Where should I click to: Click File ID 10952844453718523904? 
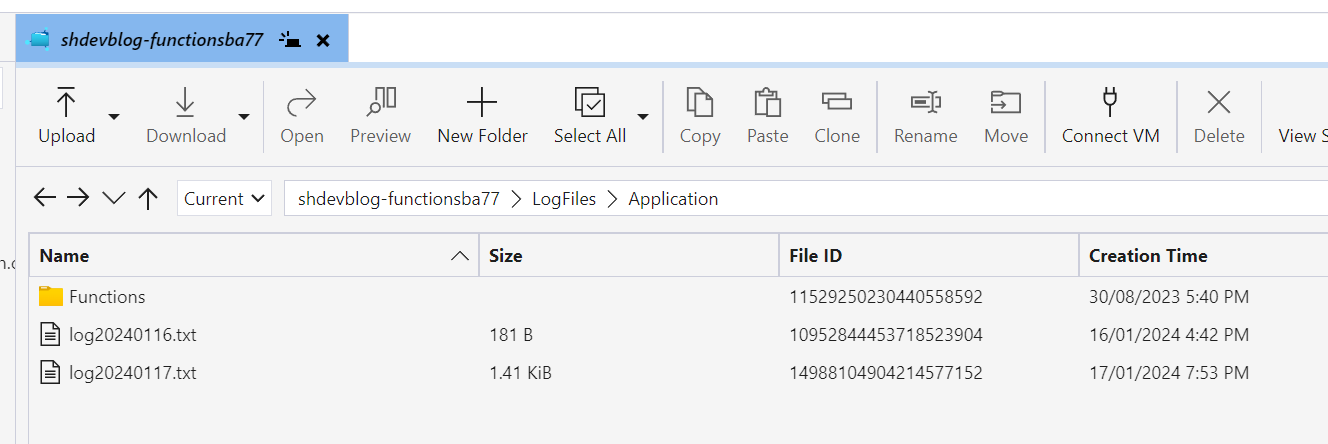[x=886, y=335]
